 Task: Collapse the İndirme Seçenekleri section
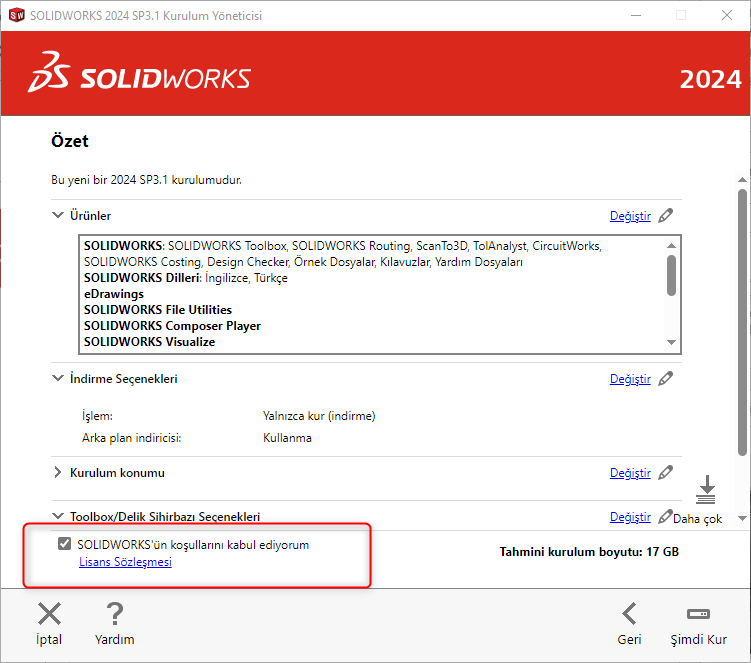57,378
